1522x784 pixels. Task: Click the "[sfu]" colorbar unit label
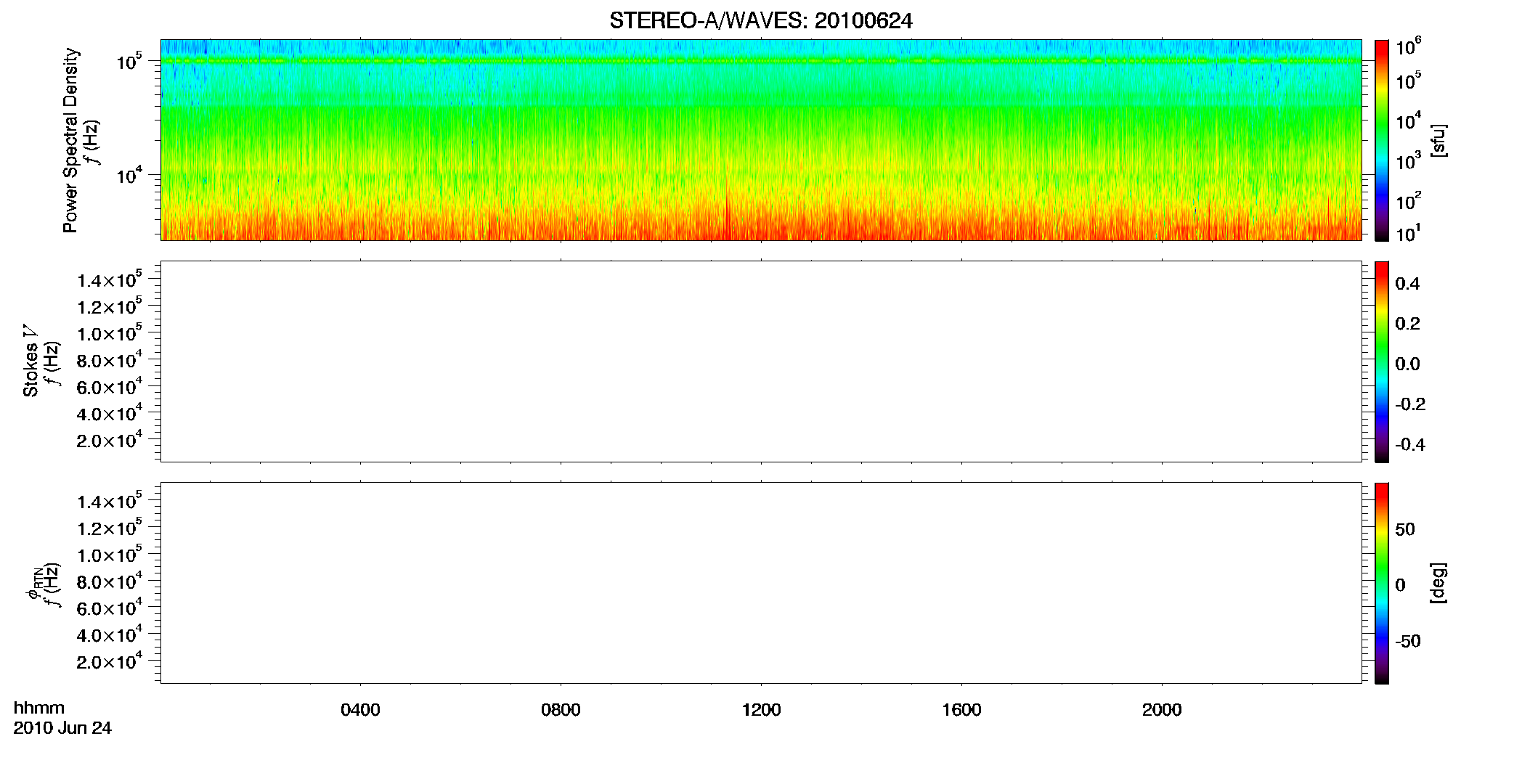[1438, 140]
